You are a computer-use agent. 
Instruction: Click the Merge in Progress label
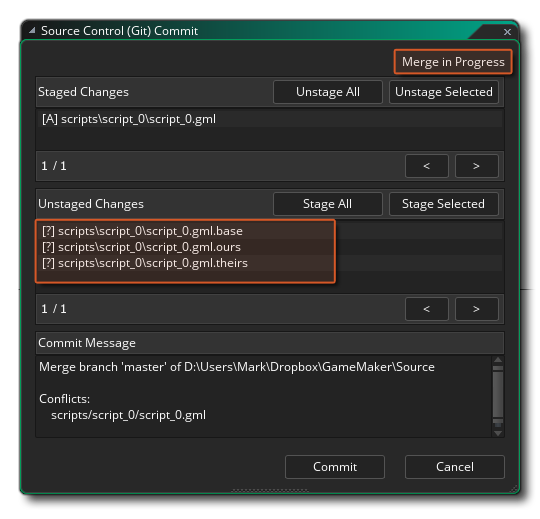[x=453, y=62]
